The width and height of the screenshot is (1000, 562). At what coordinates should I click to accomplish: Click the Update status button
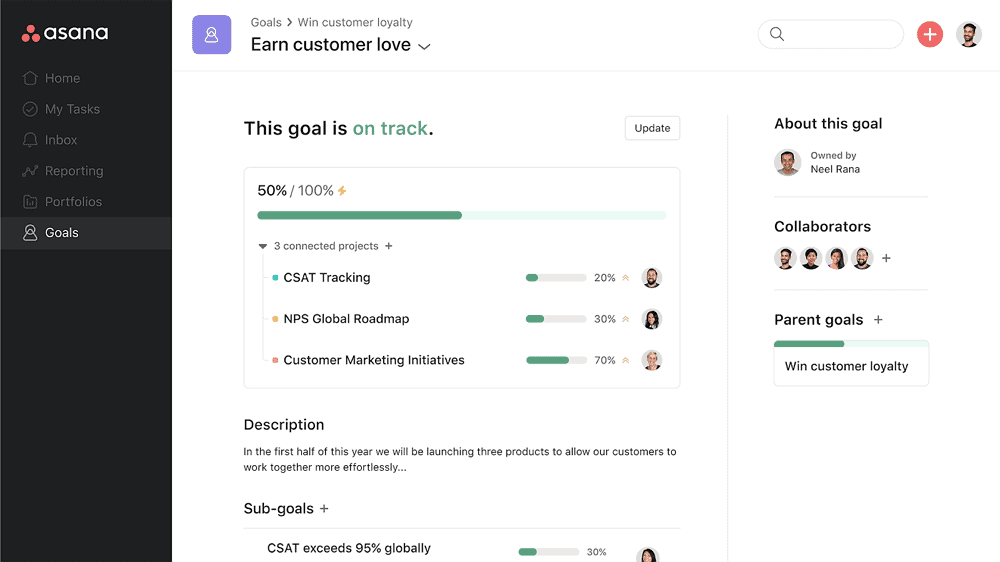click(x=652, y=128)
